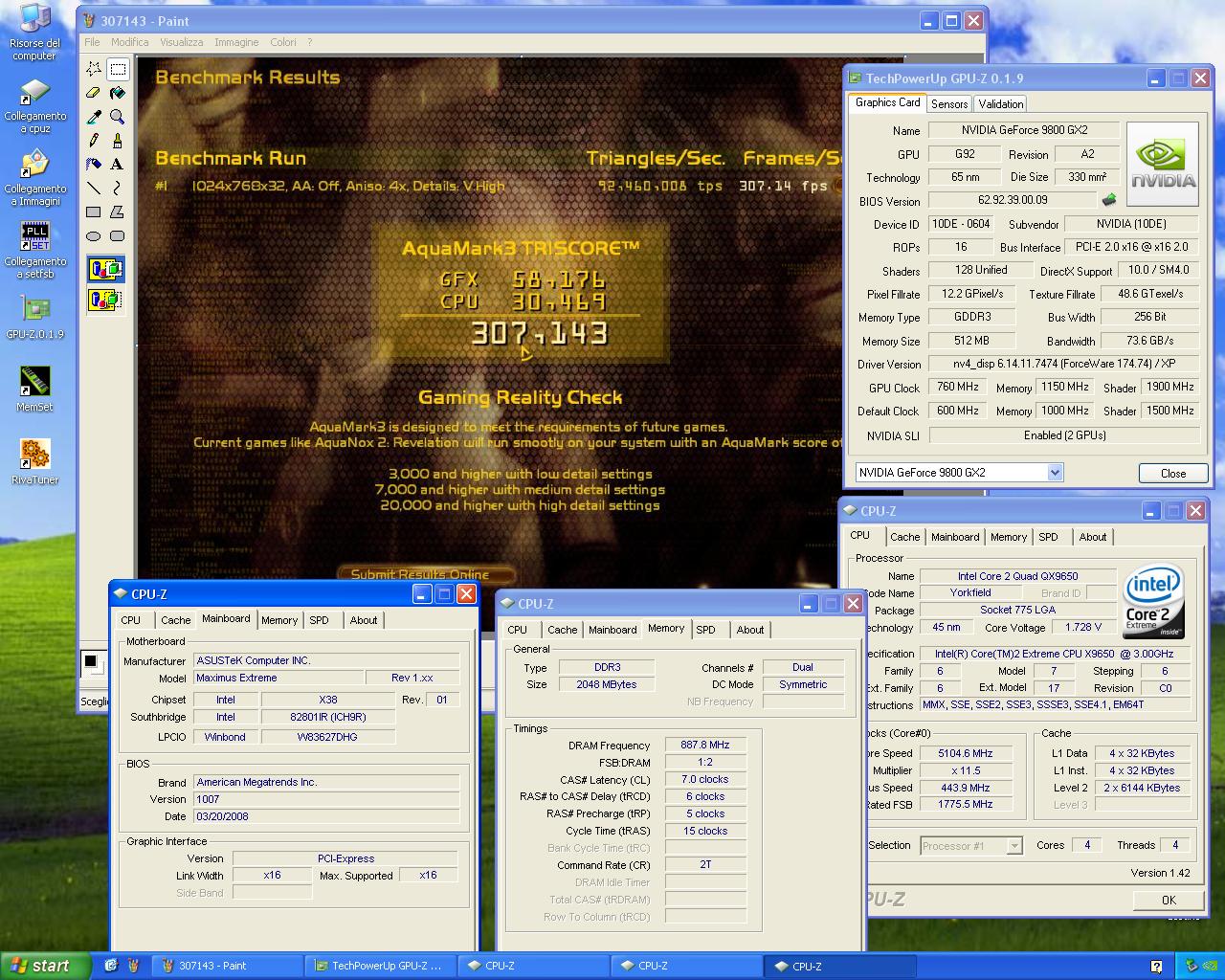1225x980 pixels.
Task: Click the foreground color swatch in Paint
Action: [90, 661]
